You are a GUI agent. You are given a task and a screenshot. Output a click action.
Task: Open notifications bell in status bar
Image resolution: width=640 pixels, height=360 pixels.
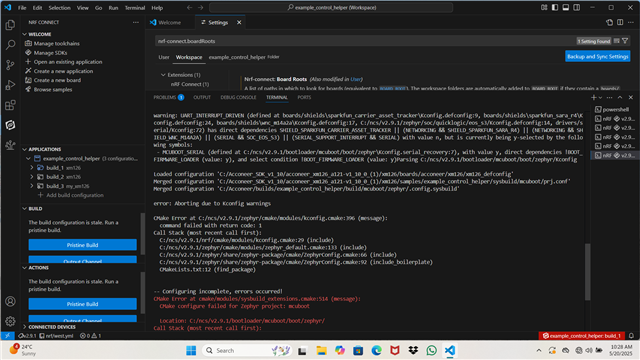(x=631, y=336)
